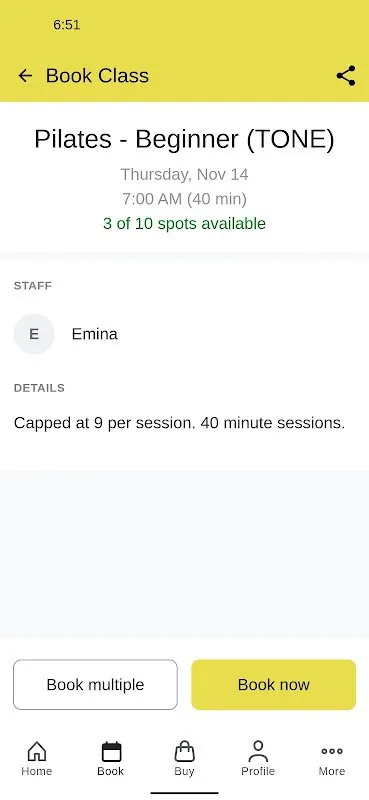Screen dimensions: 369x800
Task: Open the Home tab house icon
Action: (x=37, y=751)
